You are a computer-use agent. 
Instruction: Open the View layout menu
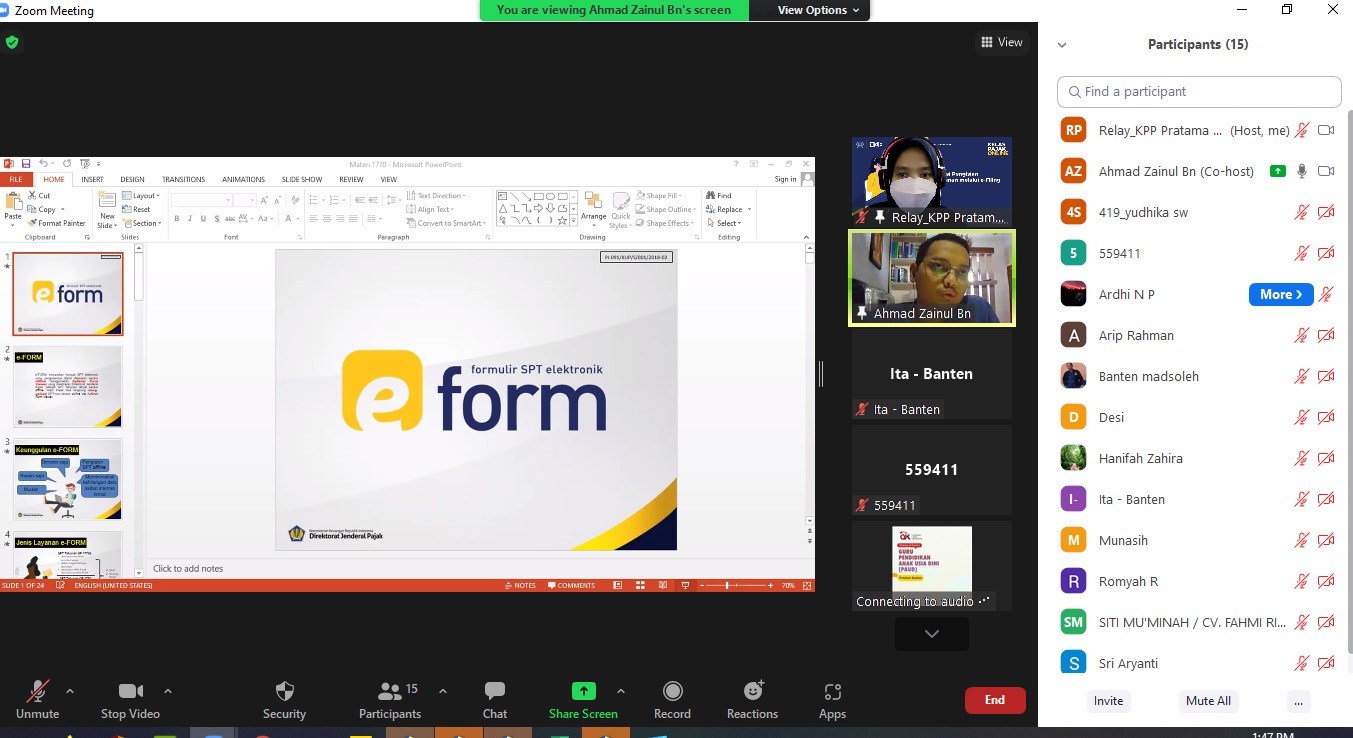click(1002, 42)
